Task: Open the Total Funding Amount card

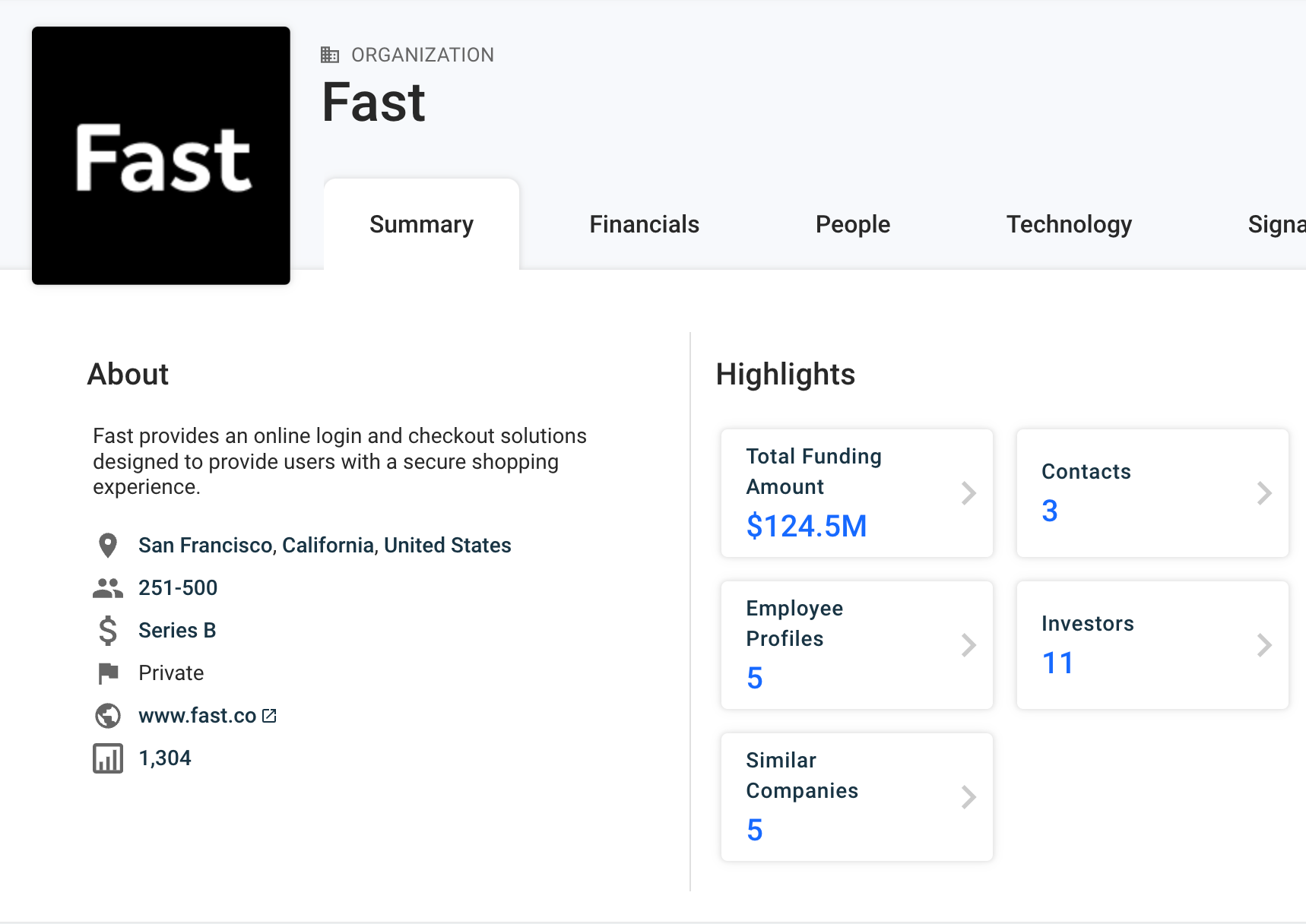Action: (x=857, y=493)
